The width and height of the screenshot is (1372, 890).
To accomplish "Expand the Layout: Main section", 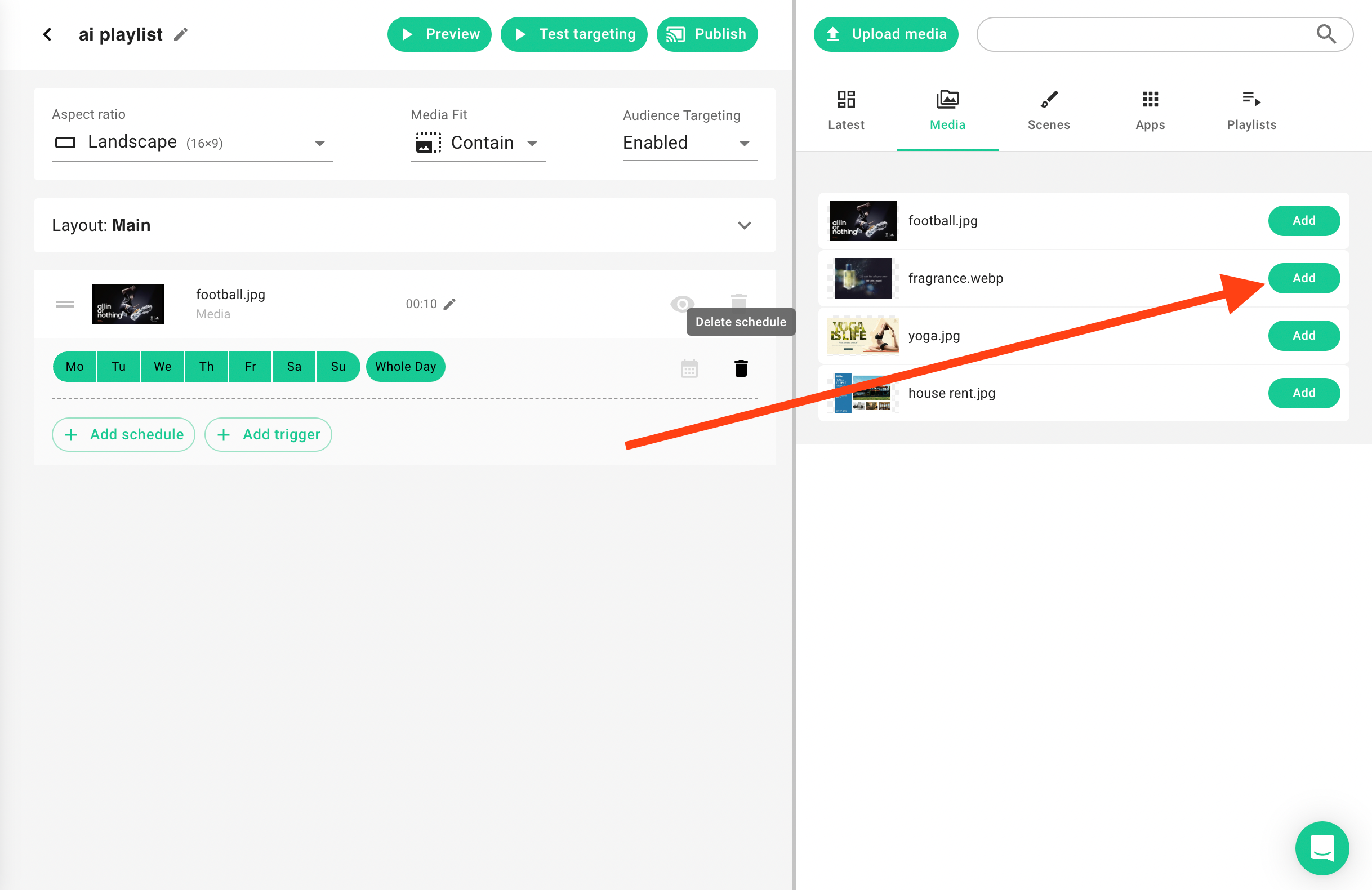I will pos(744,225).
